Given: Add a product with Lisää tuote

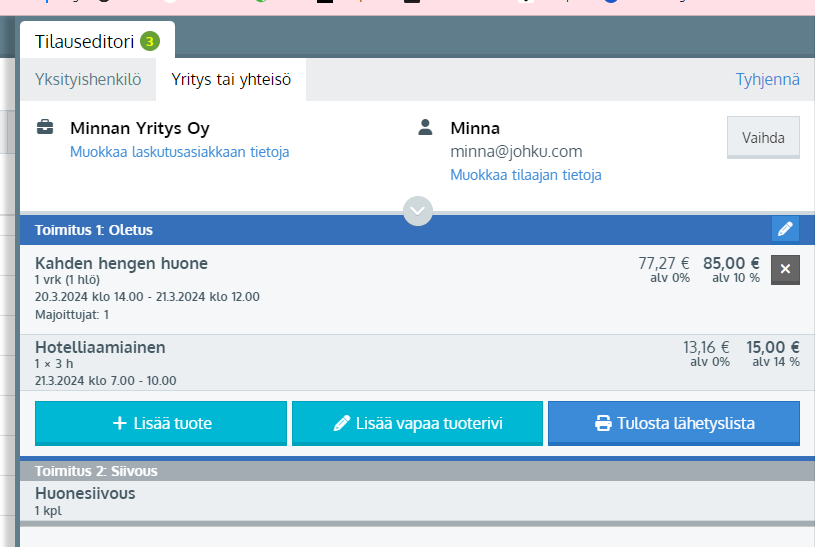Looking at the screenshot, I should point(161,423).
